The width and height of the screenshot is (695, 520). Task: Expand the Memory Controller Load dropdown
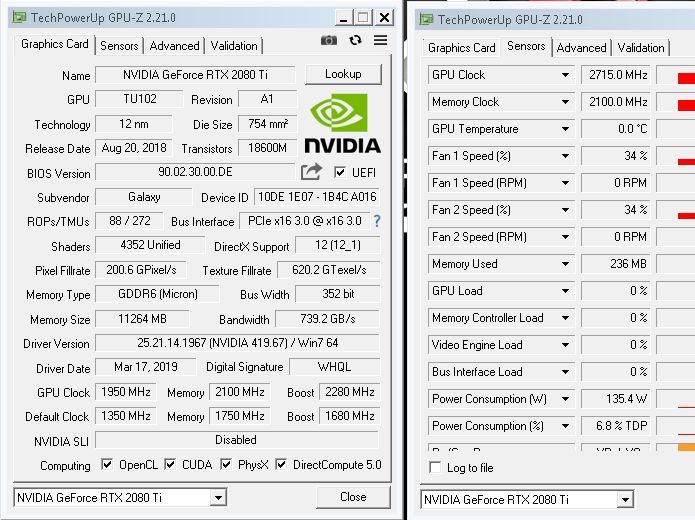click(565, 318)
